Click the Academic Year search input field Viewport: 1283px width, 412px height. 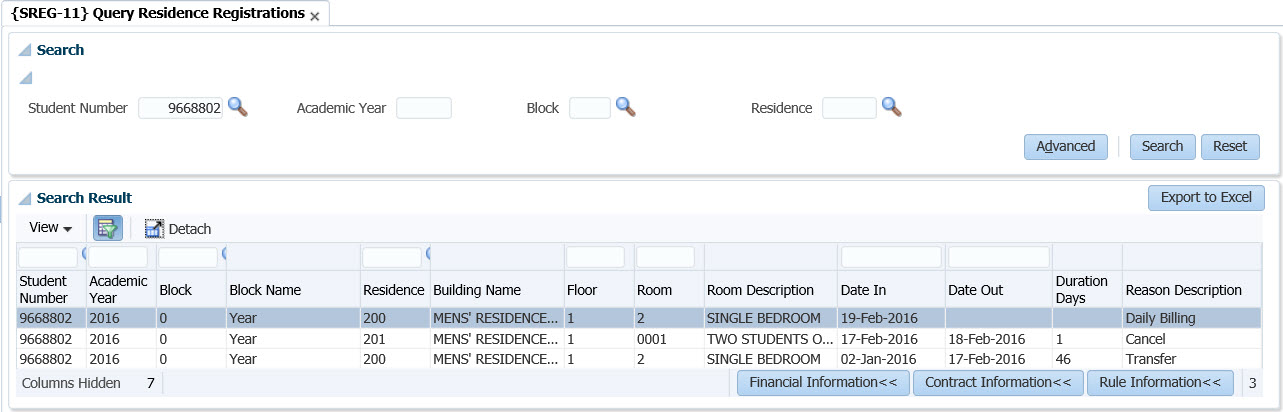point(424,108)
